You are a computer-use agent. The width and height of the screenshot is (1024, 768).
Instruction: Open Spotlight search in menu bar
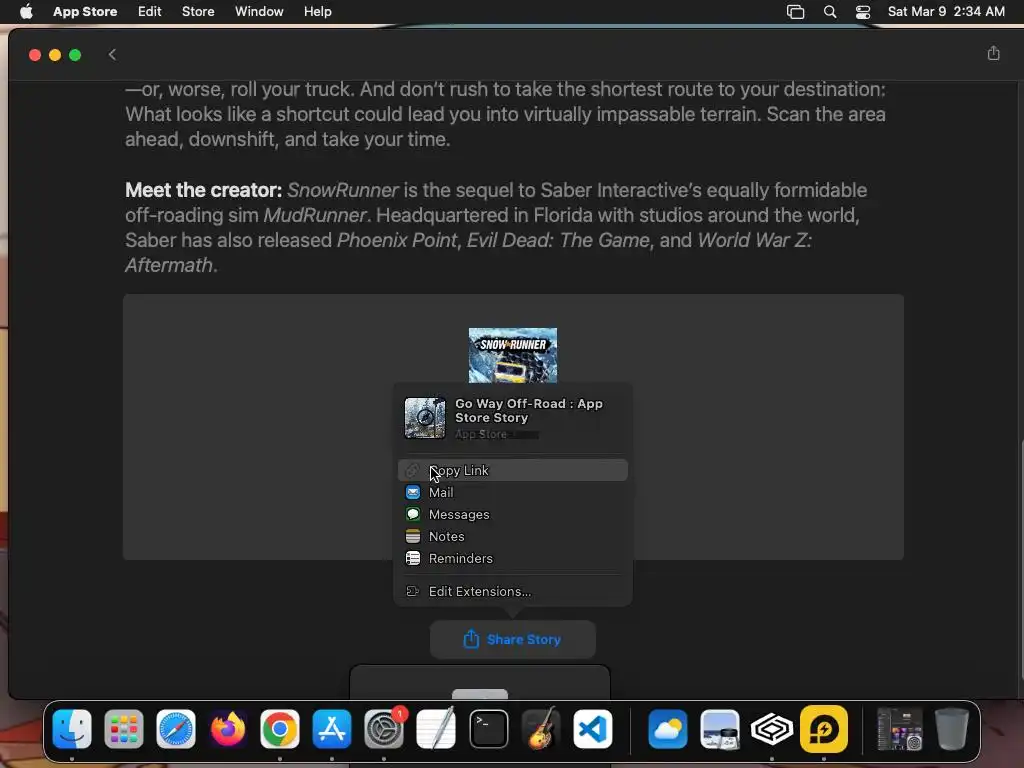click(x=830, y=12)
